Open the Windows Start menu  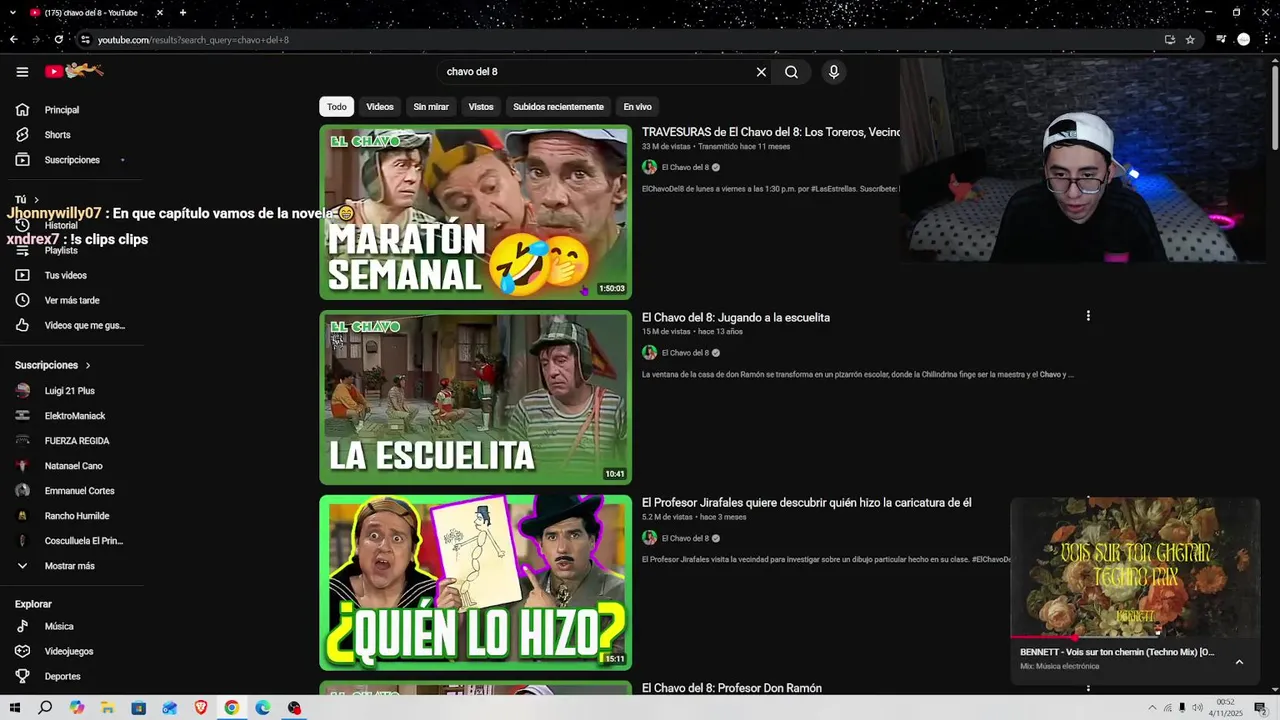(x=14, y=708)
